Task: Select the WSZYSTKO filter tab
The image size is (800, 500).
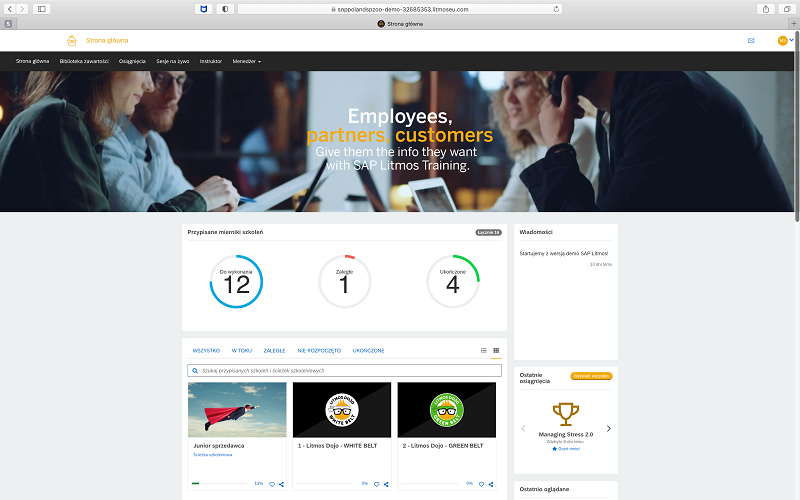Action: (x=206, y=351)
